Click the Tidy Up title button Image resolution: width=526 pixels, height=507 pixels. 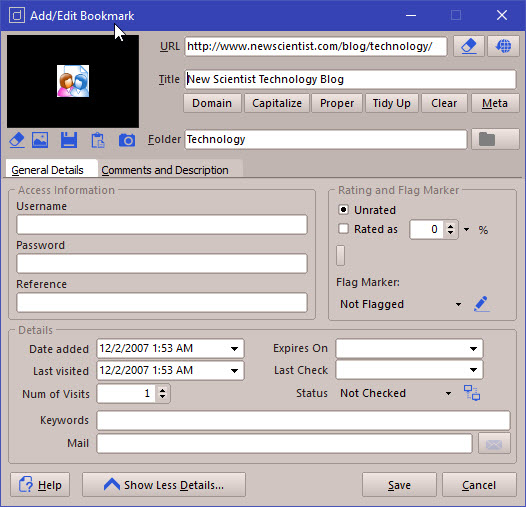[391, 103]
